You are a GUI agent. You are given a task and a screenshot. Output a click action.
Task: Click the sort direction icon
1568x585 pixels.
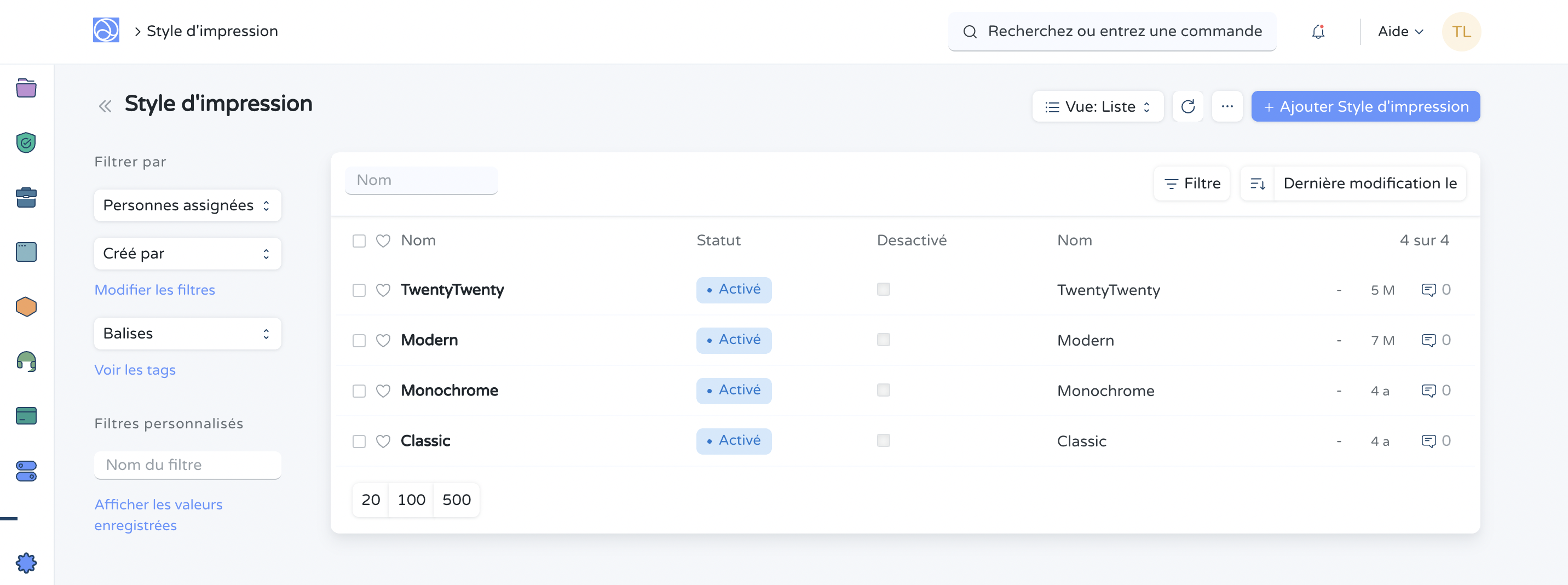1258,183
